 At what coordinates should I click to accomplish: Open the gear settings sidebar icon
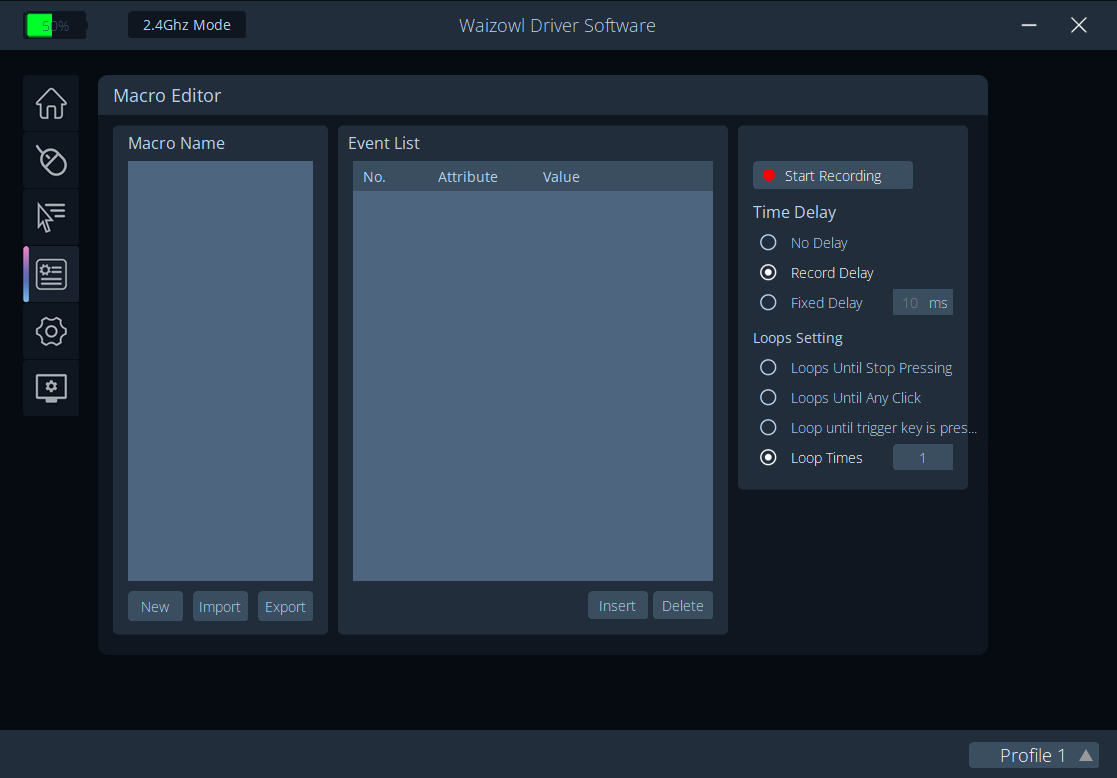(51, 331)
